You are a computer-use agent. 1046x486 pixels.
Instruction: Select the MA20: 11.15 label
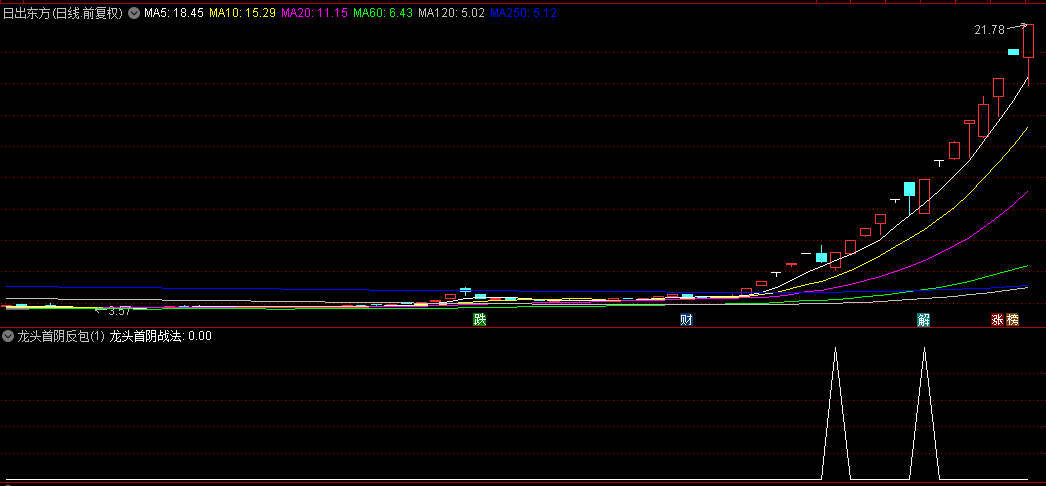tap(314, 13)
